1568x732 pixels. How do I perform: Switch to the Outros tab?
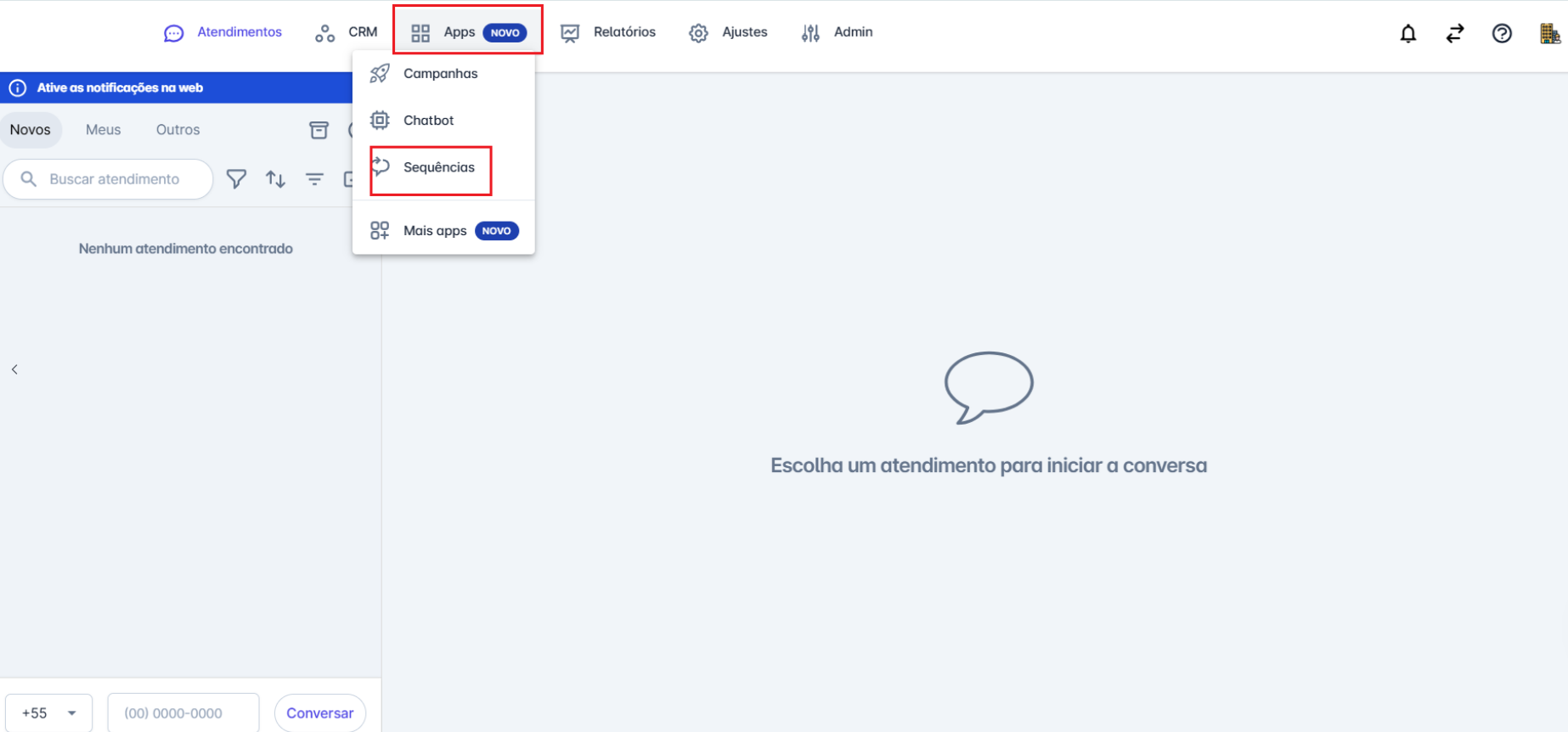coord(178,130)
